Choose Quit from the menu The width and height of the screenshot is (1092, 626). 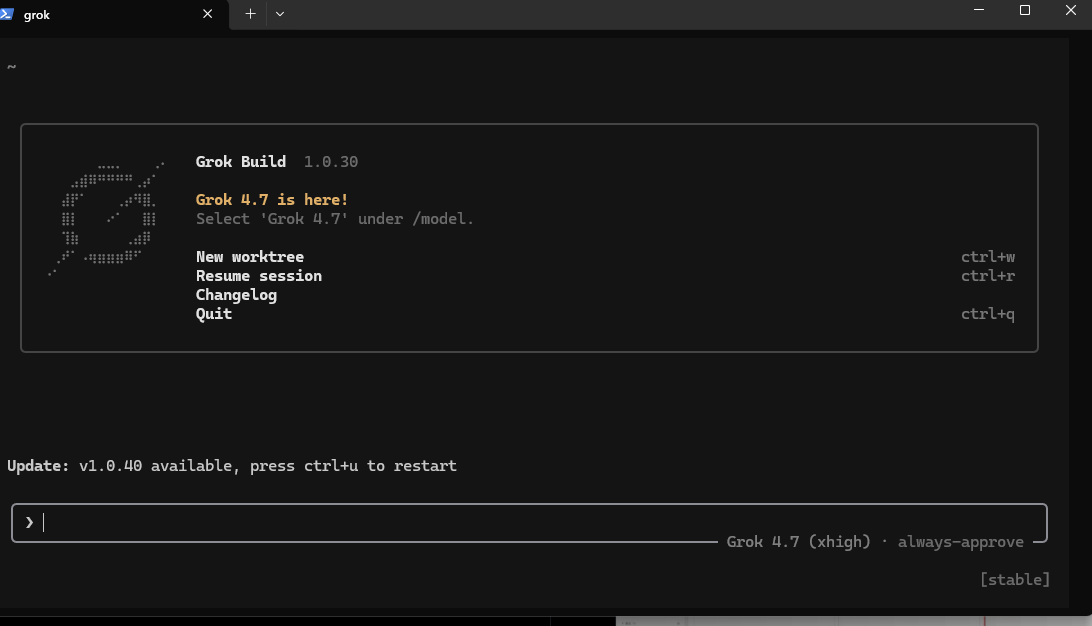pyautogui.click(x=214, y=314)
